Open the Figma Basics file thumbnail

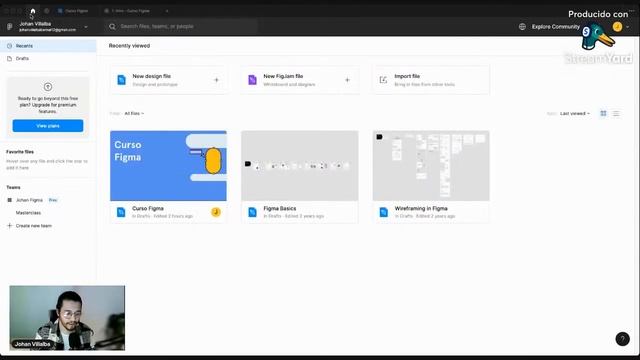(300, 166)
